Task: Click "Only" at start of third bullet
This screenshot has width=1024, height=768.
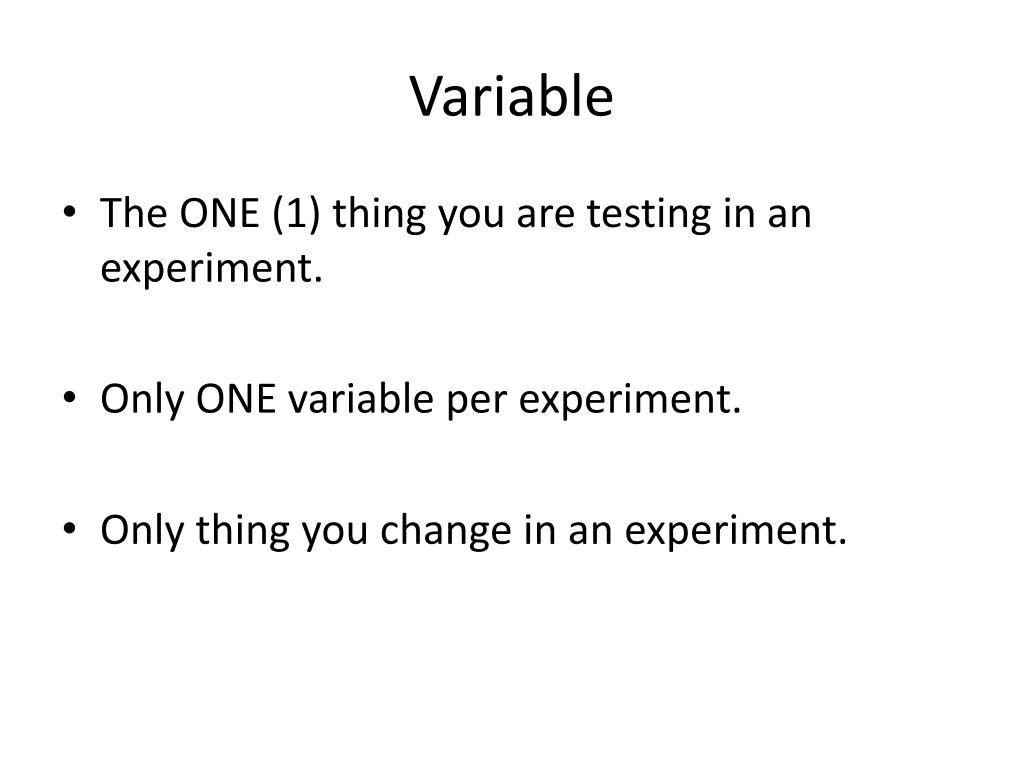Action: [x=142, y=530]
